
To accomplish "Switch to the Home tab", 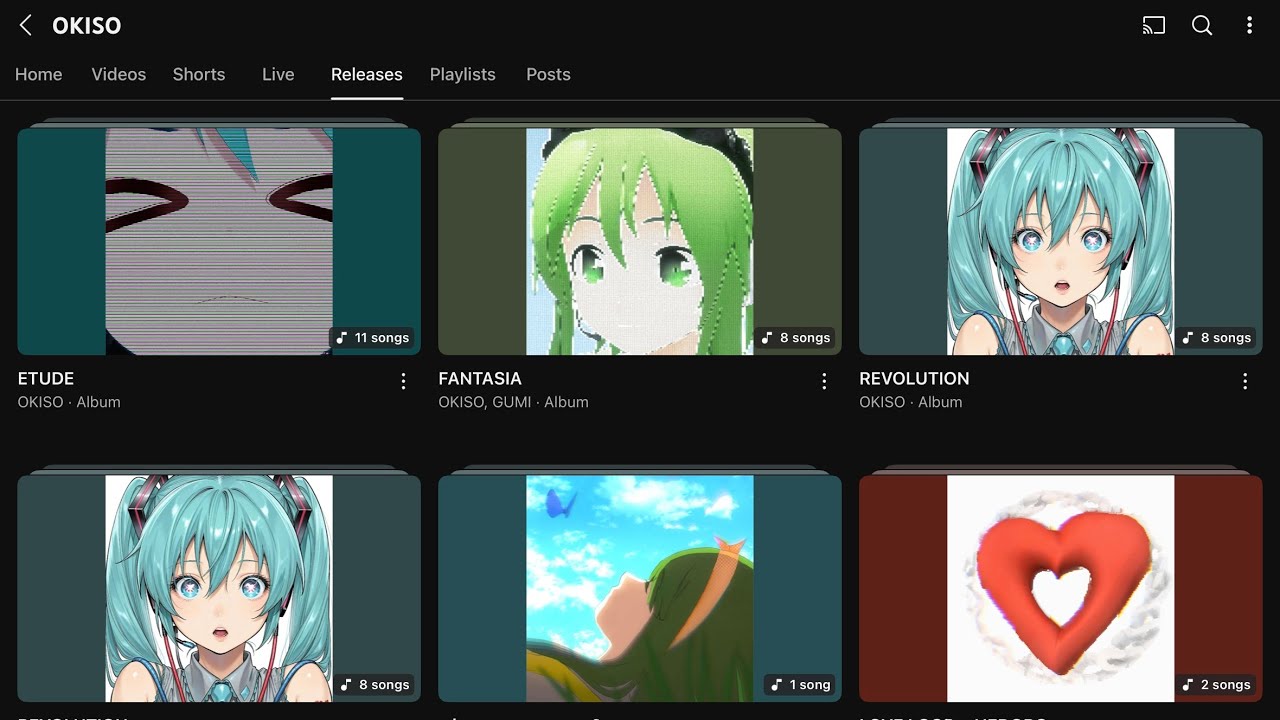I will coord(38,75).
